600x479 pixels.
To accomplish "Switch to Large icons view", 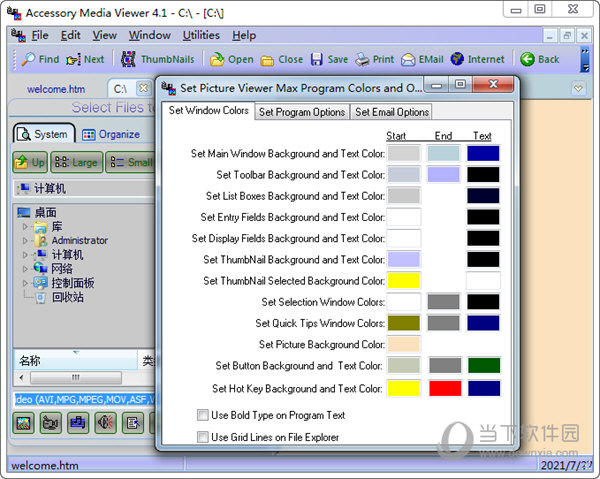I will (77, 162).
